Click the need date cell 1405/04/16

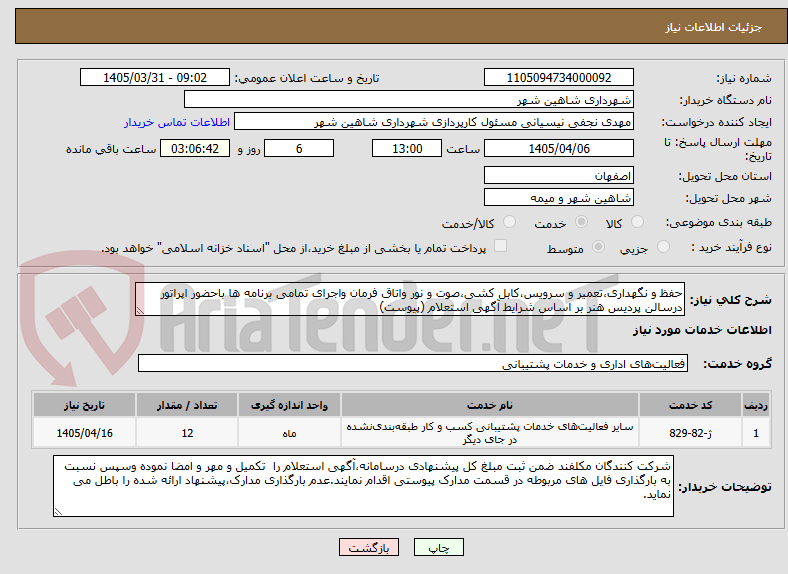click(x=84, y=432)
